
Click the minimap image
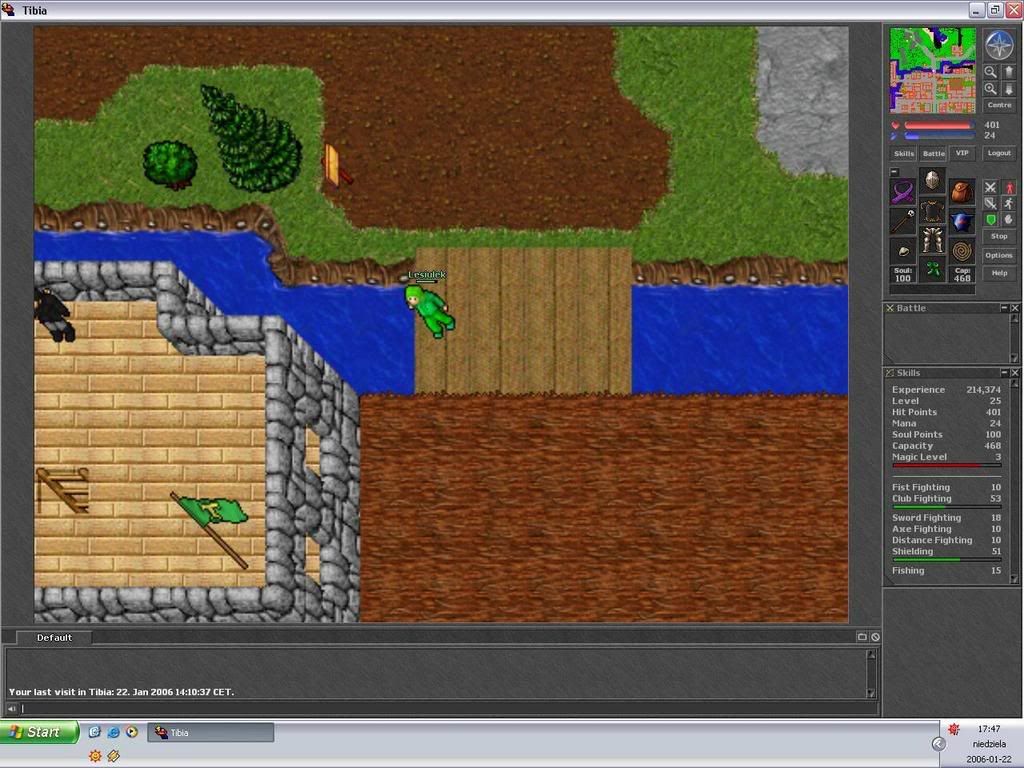pos(933,71)
